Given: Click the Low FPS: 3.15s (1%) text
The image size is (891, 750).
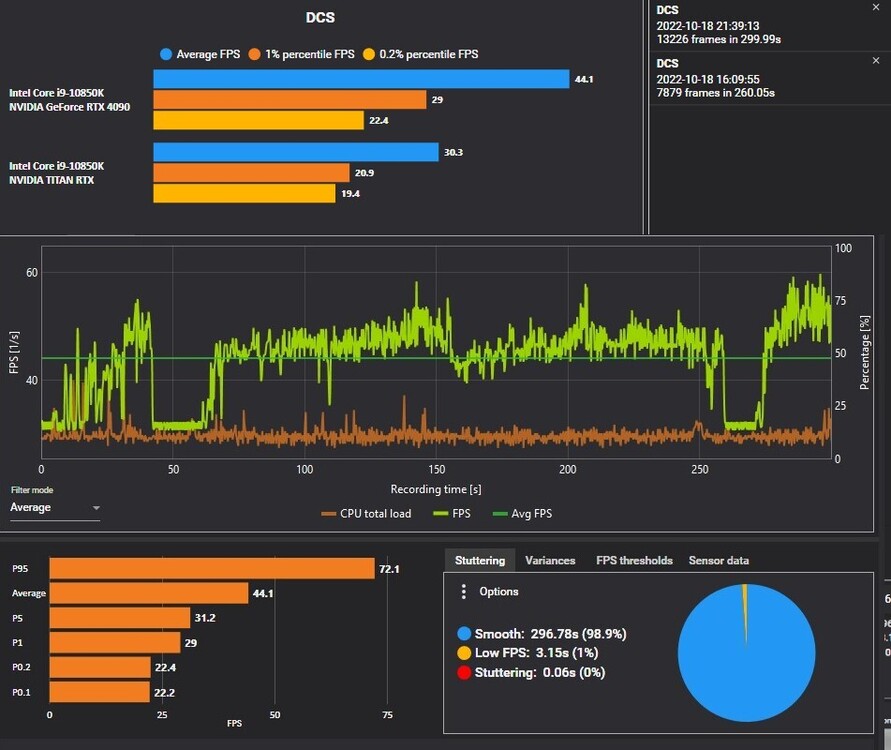Looking at the screenshot, I should tap(536, 653).
